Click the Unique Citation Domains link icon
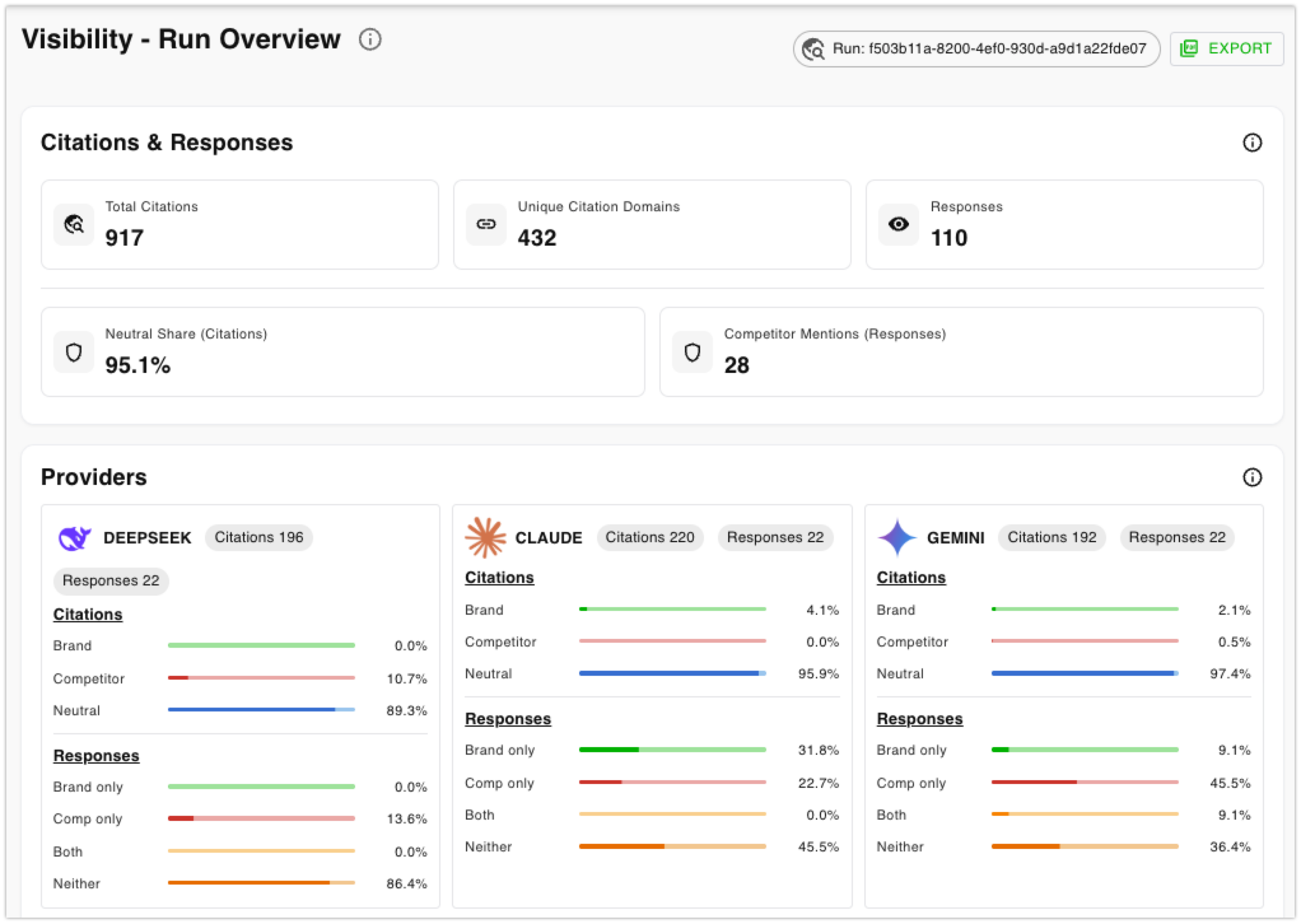The width and height of the screenshot is (1301, 924). click(x=486, y=224)
